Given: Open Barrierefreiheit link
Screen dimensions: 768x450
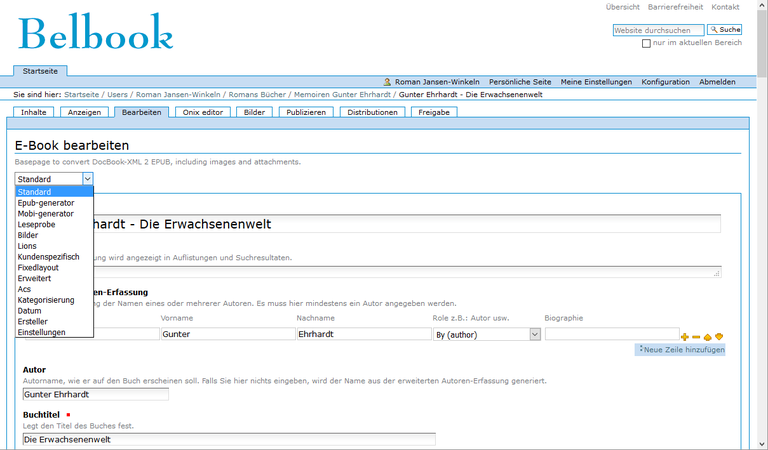Looking at the screenshot, I should (675, 7).
